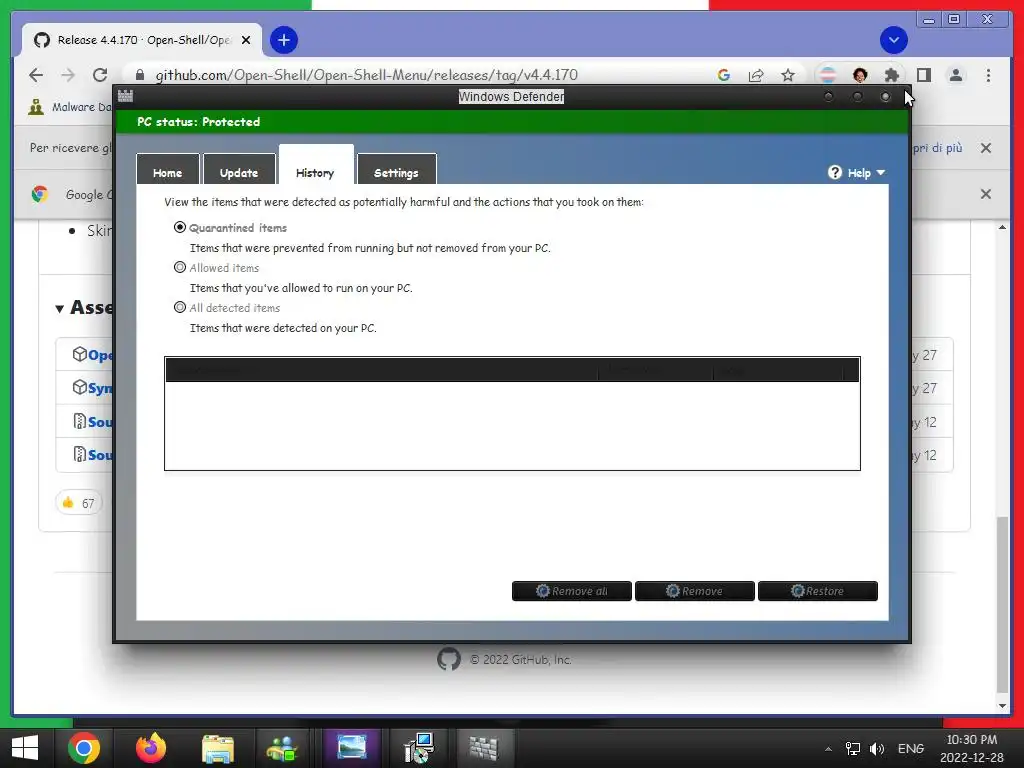This screenshot has width=1024, height=768.
Task: Click the Release 4.4.170 tab title
Action: [x=144, y=40]
